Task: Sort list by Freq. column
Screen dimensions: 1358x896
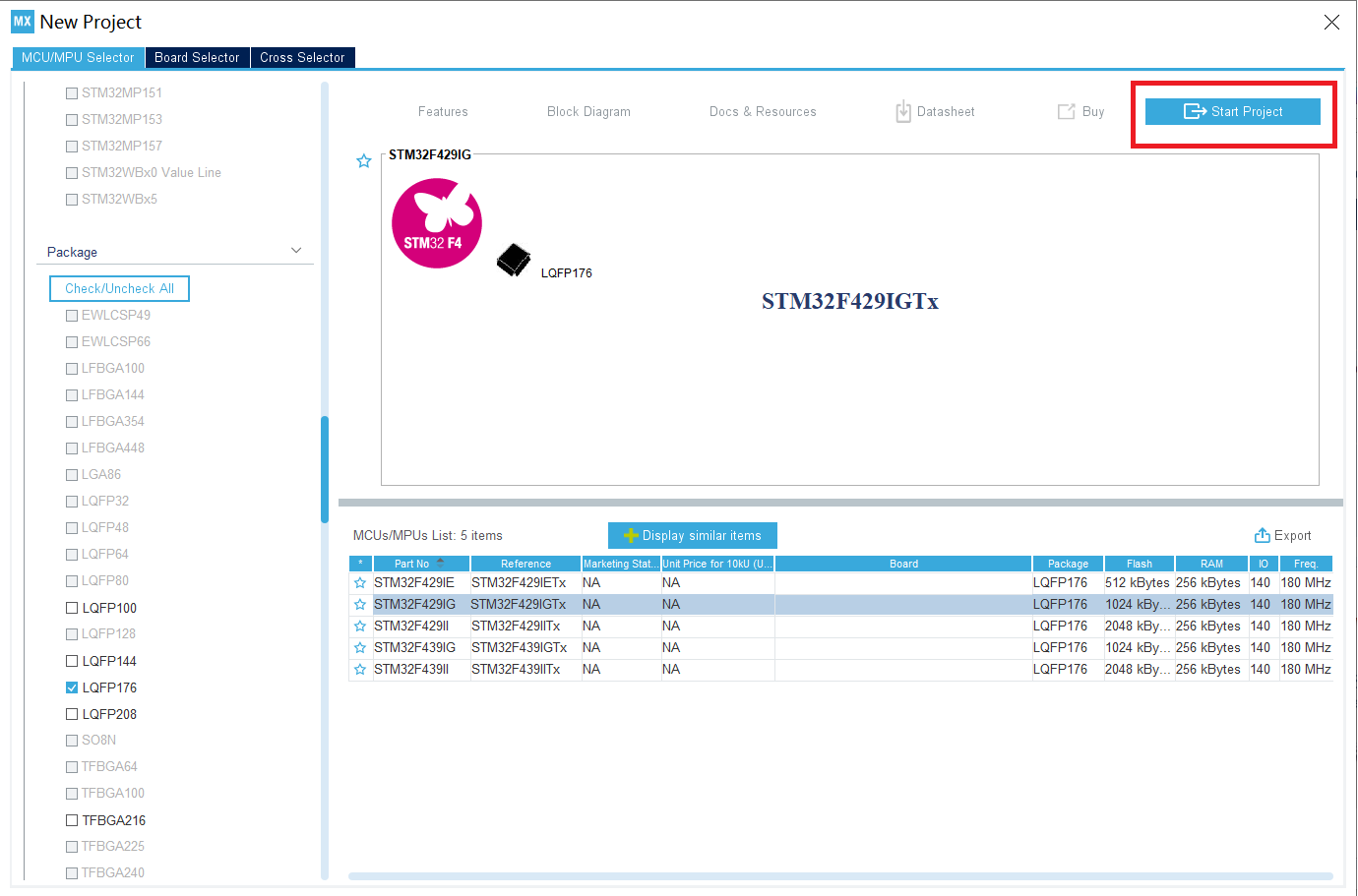Action: click(x=1306, y=564)
